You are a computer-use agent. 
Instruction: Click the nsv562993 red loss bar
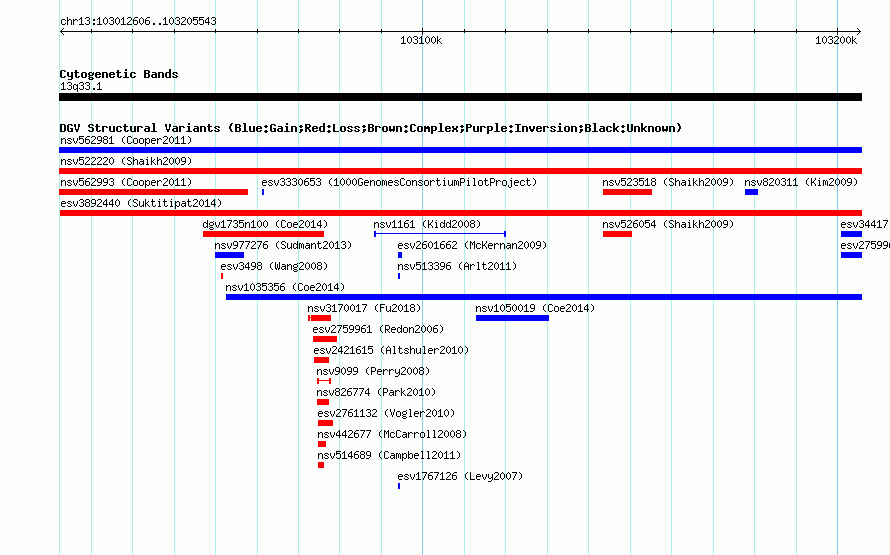coord(154,192)
